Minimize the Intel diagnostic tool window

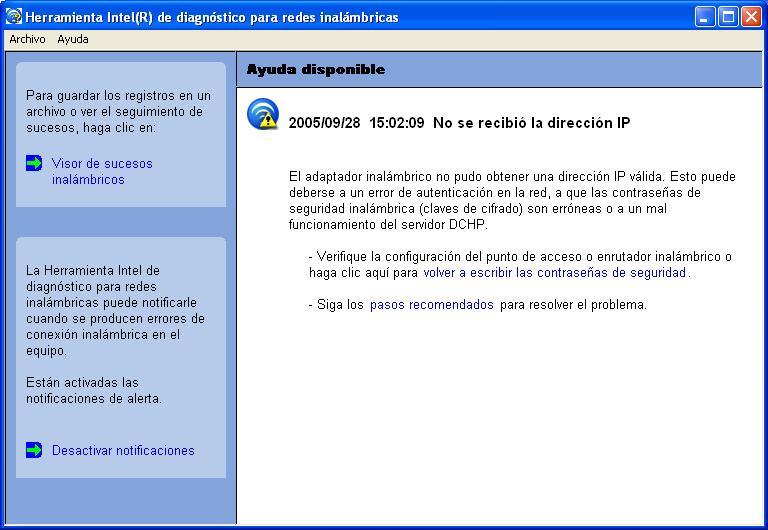(705, 17)
